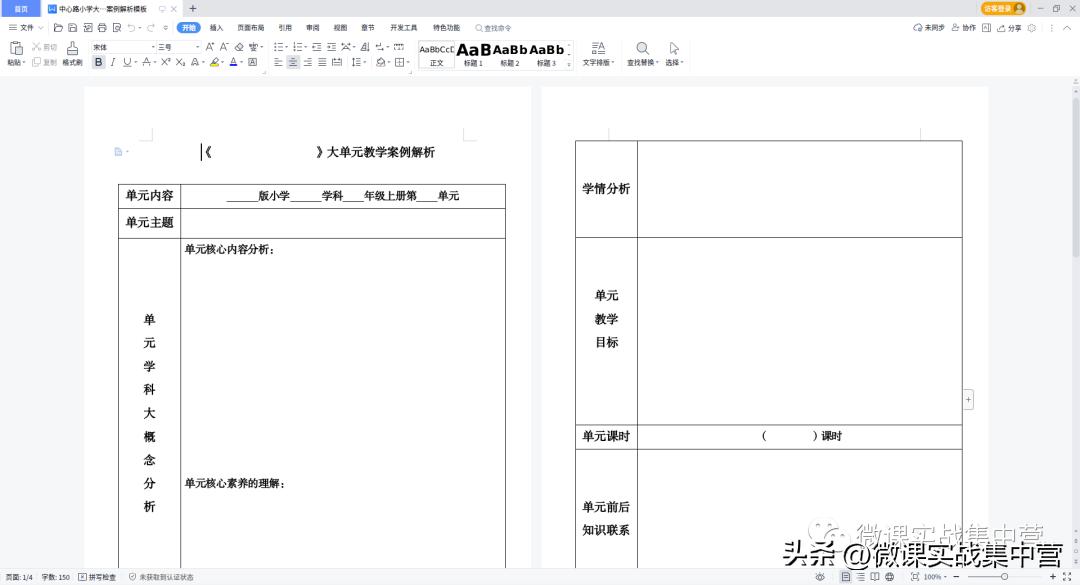Toggle the left text alignment option

[x=278, y=61]
